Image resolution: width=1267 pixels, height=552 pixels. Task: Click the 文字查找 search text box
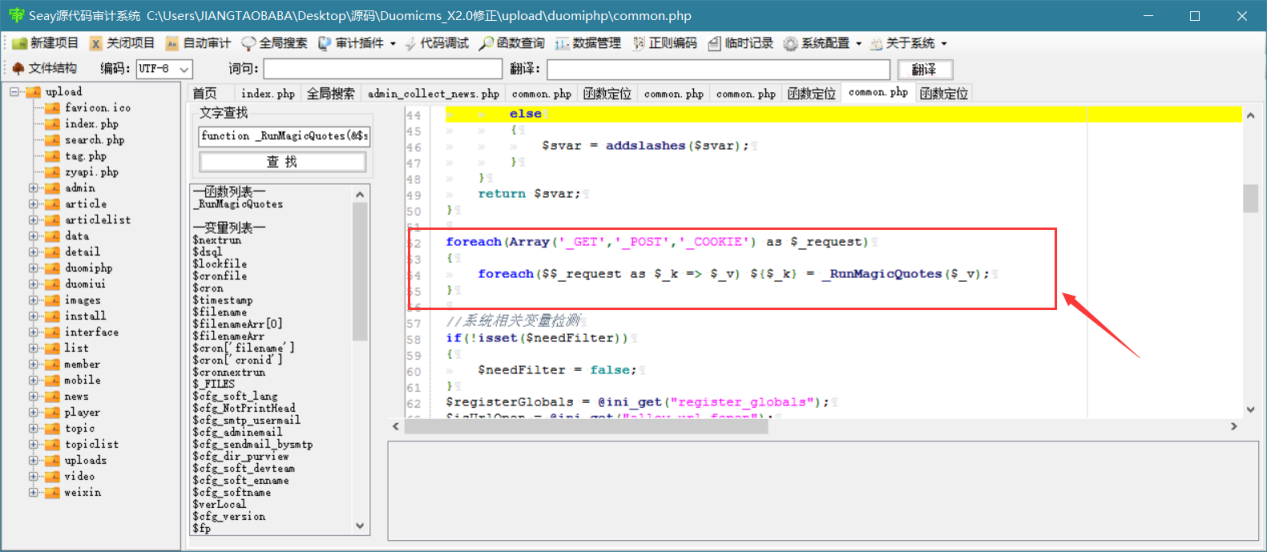coord(284,135)
